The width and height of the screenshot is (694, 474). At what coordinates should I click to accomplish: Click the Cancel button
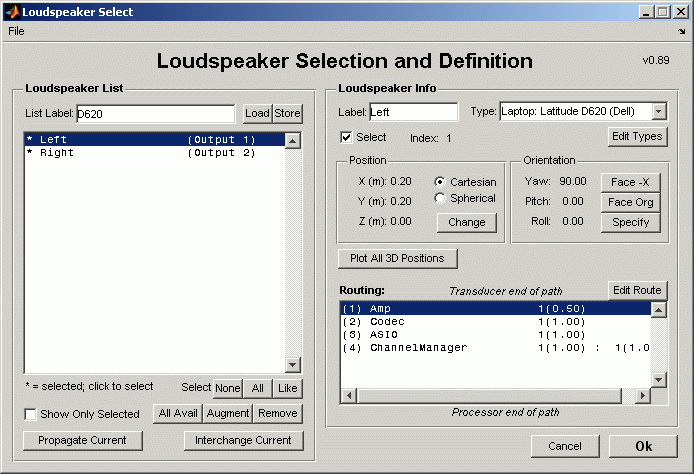tap(565, 446)
